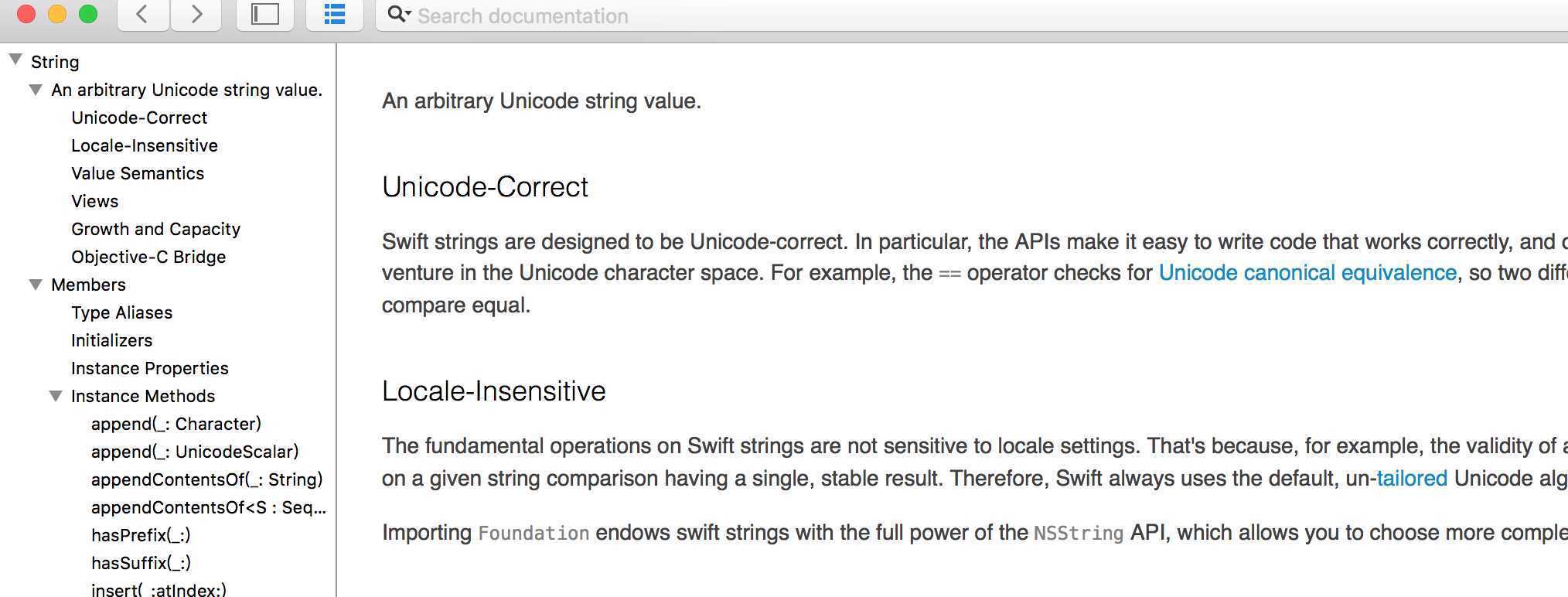Go to Growth and Capacity section
The image size is (1568, 597).
click(155, 229)
